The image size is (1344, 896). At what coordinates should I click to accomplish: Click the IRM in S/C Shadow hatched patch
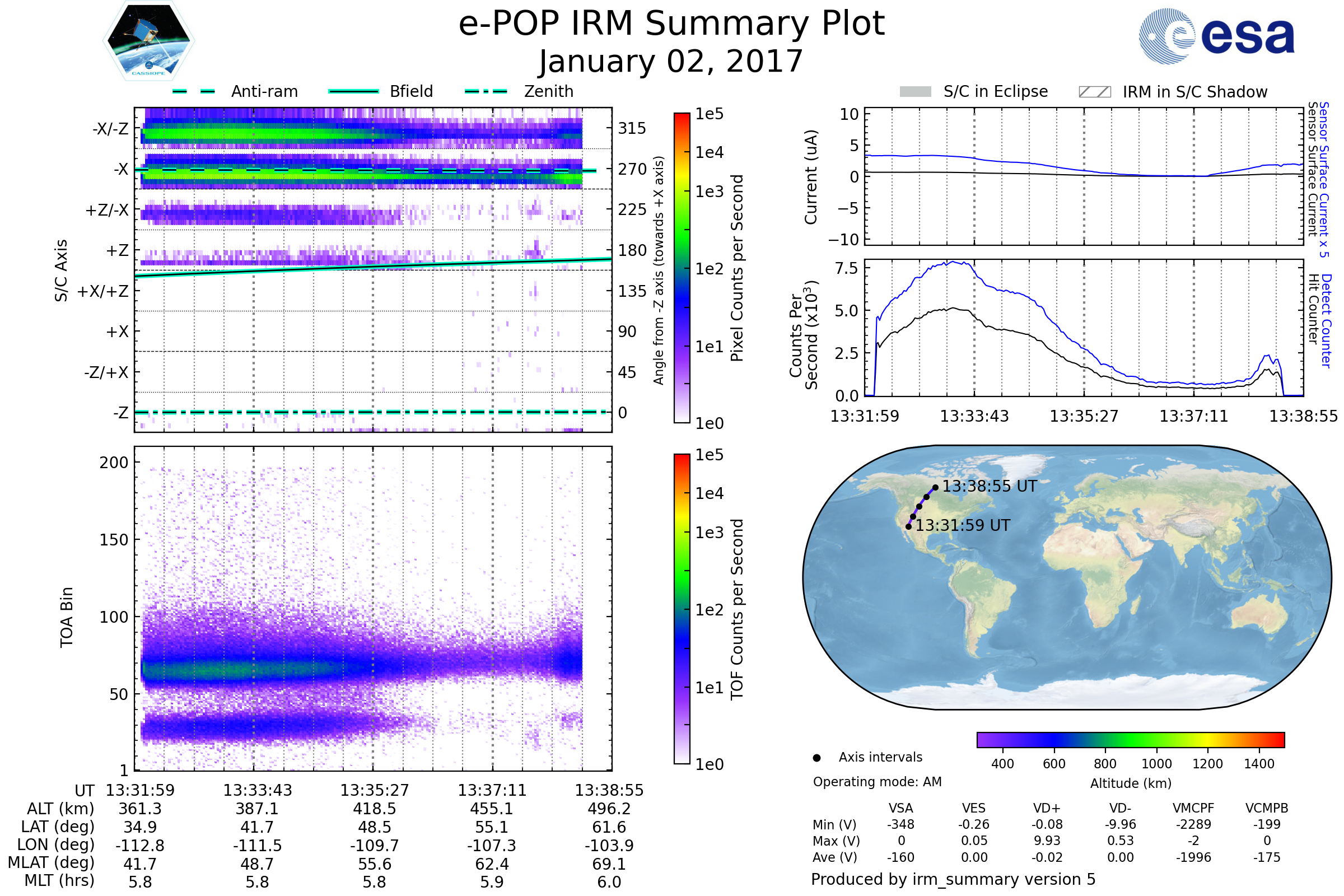1094,92
